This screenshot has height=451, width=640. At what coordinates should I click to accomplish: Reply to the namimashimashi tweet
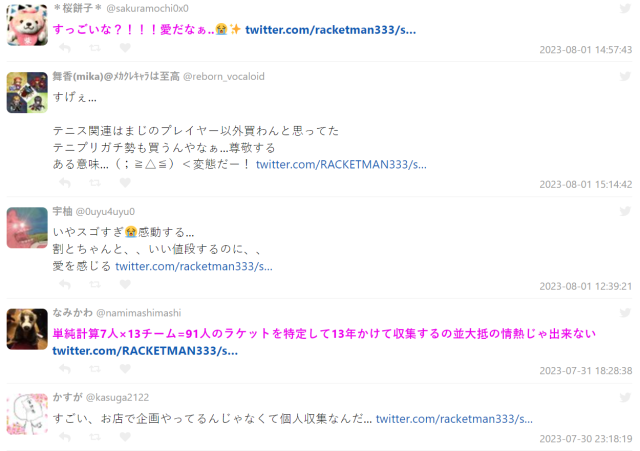[x=65, y=369]
